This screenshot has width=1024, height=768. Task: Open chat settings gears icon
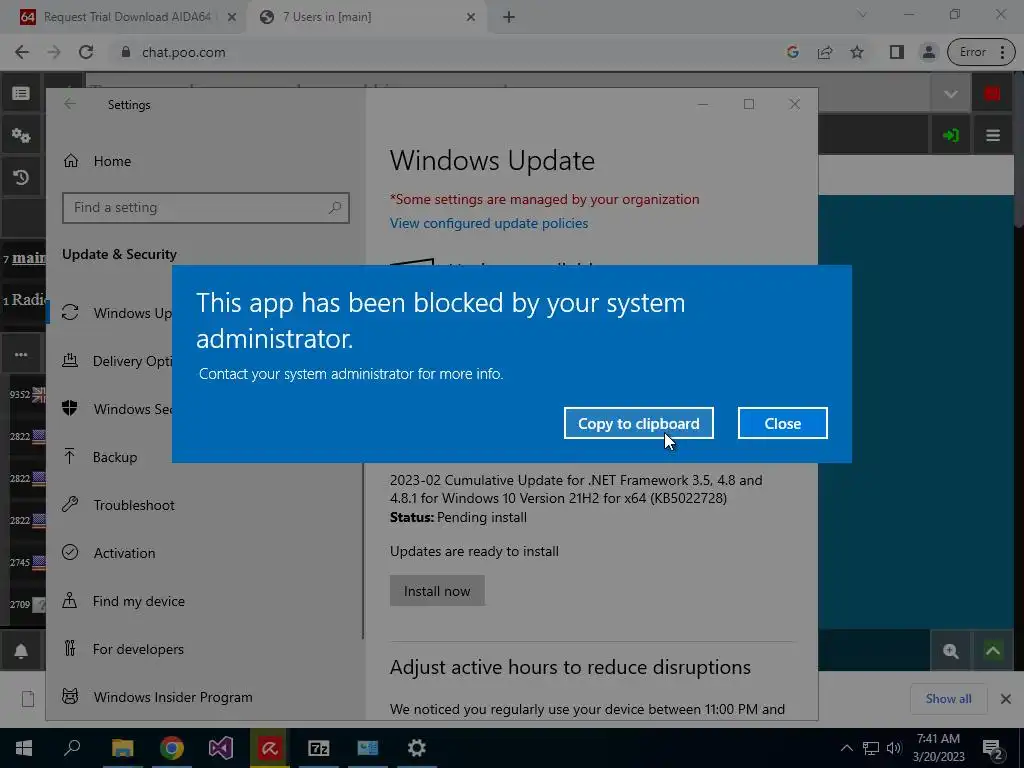click(21, 135)
